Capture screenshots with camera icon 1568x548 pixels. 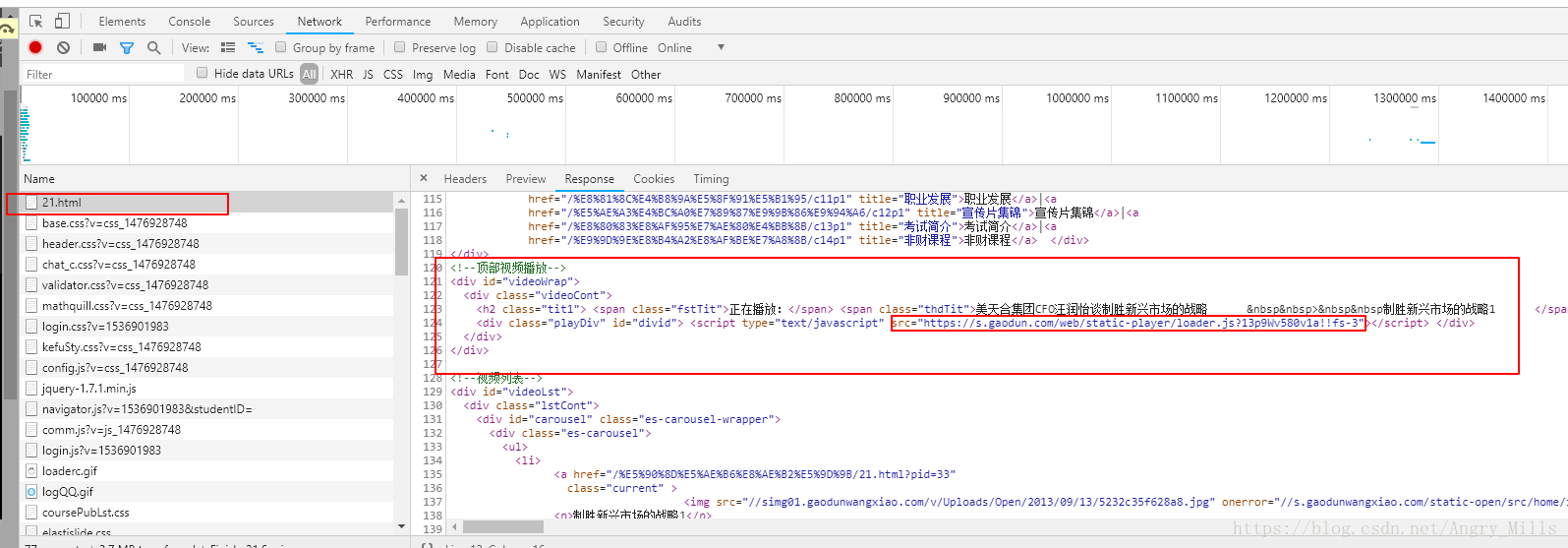(x=99, y=47)
